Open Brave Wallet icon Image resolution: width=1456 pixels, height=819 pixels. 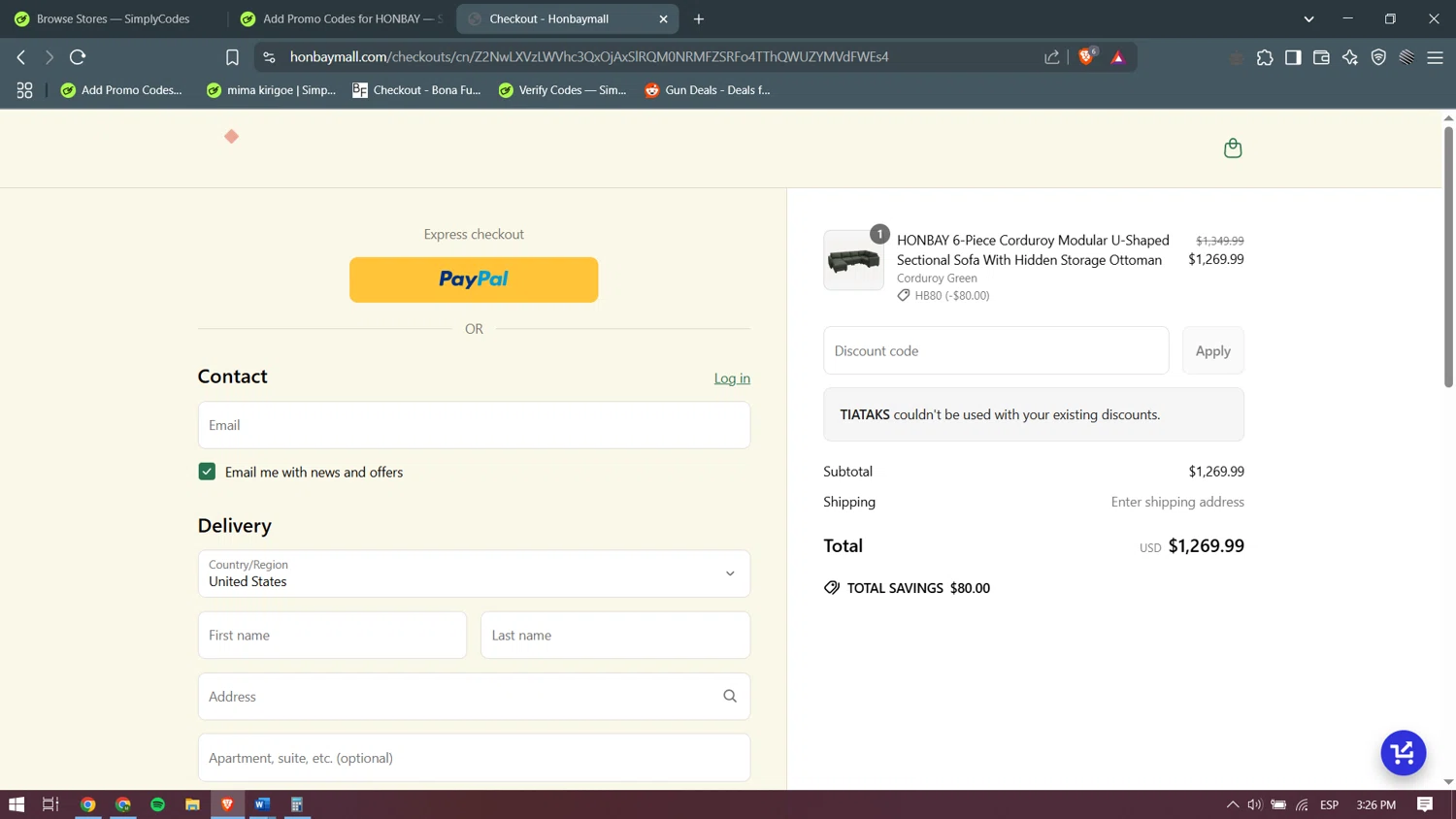point(1321,57)
